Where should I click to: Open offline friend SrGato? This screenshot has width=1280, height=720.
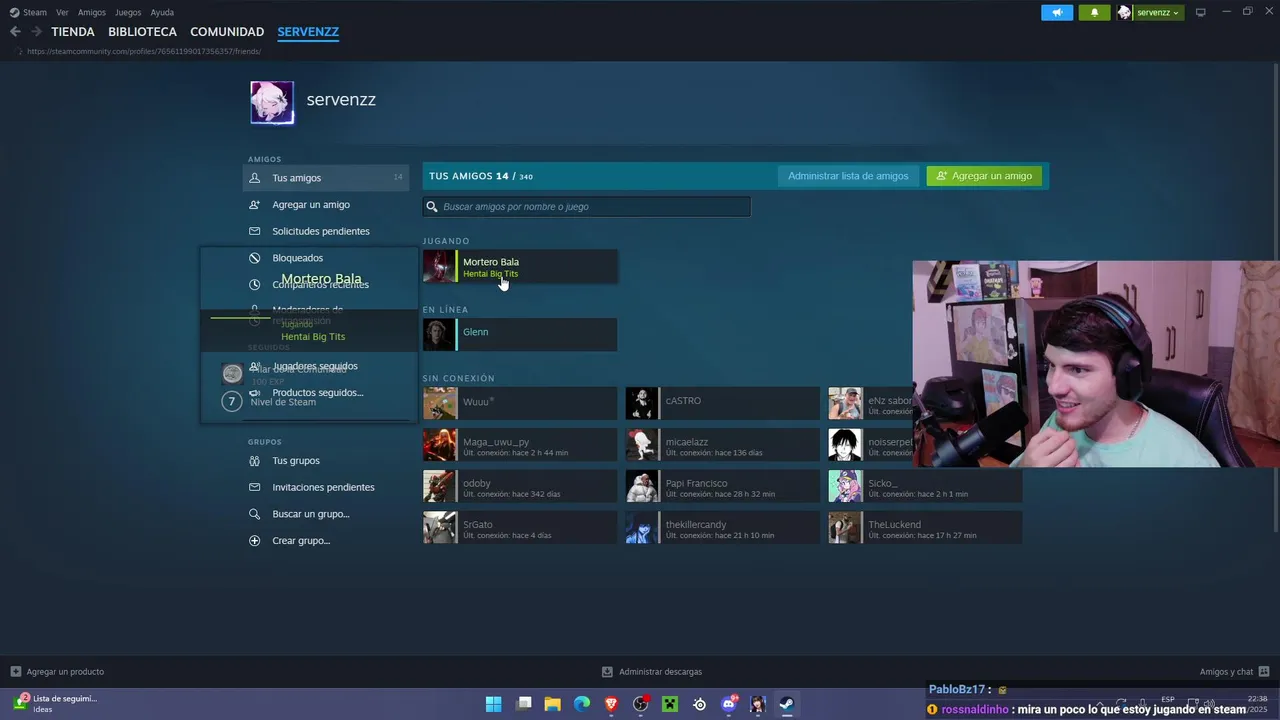coord(519,528)
